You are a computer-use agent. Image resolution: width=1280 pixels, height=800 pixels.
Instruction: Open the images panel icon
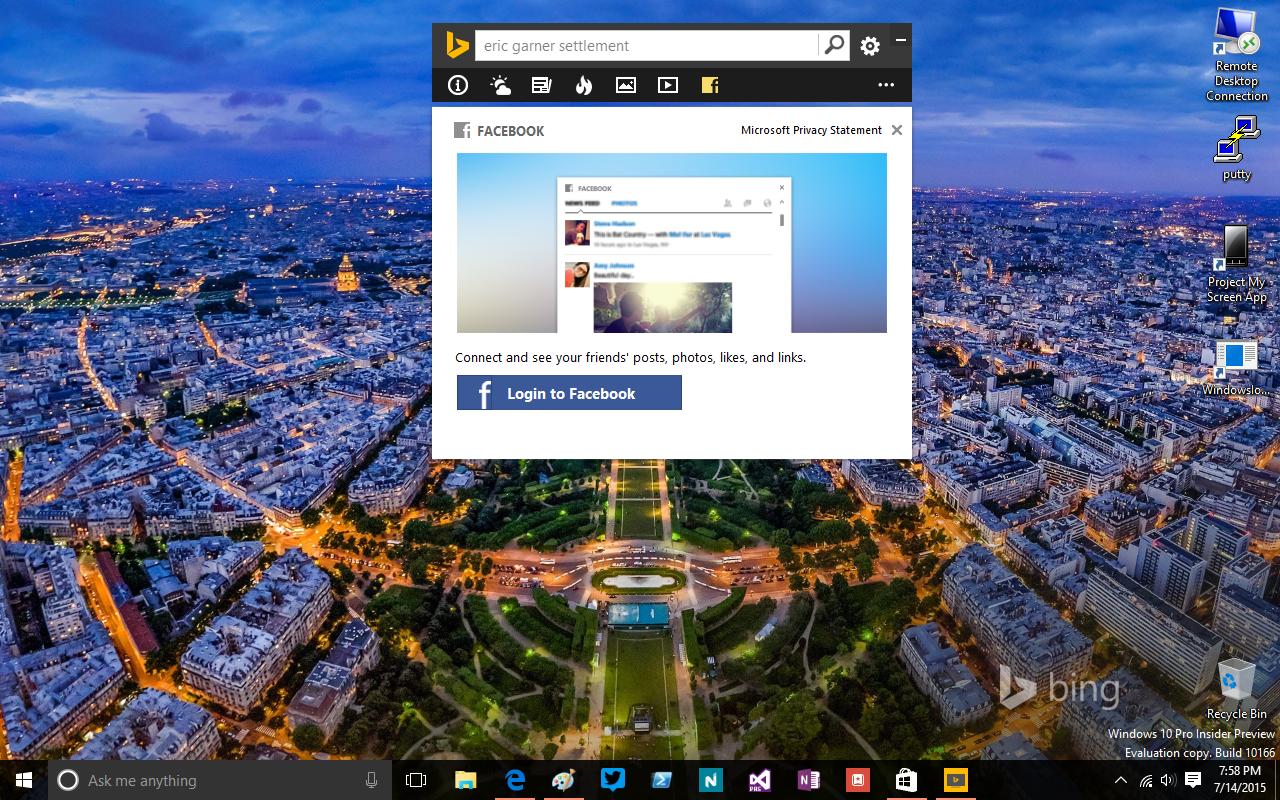click(626, 85)
